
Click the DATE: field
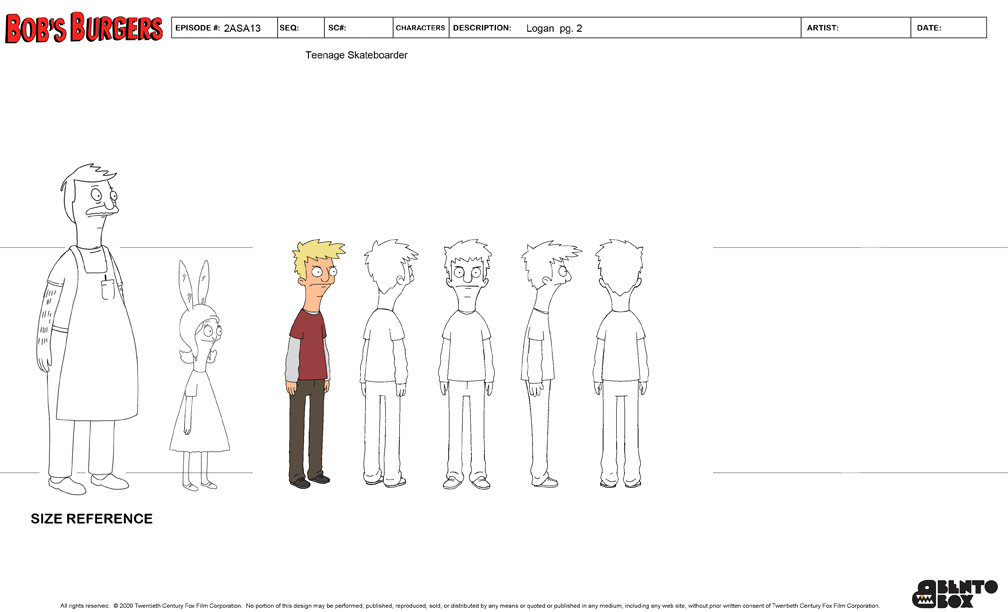click(948, 28)
